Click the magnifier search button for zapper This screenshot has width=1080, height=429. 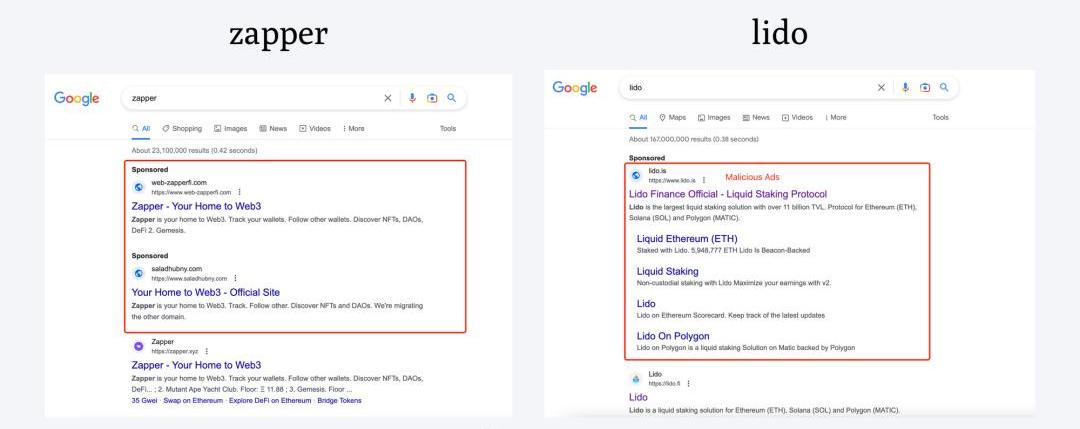click(452, 98)
